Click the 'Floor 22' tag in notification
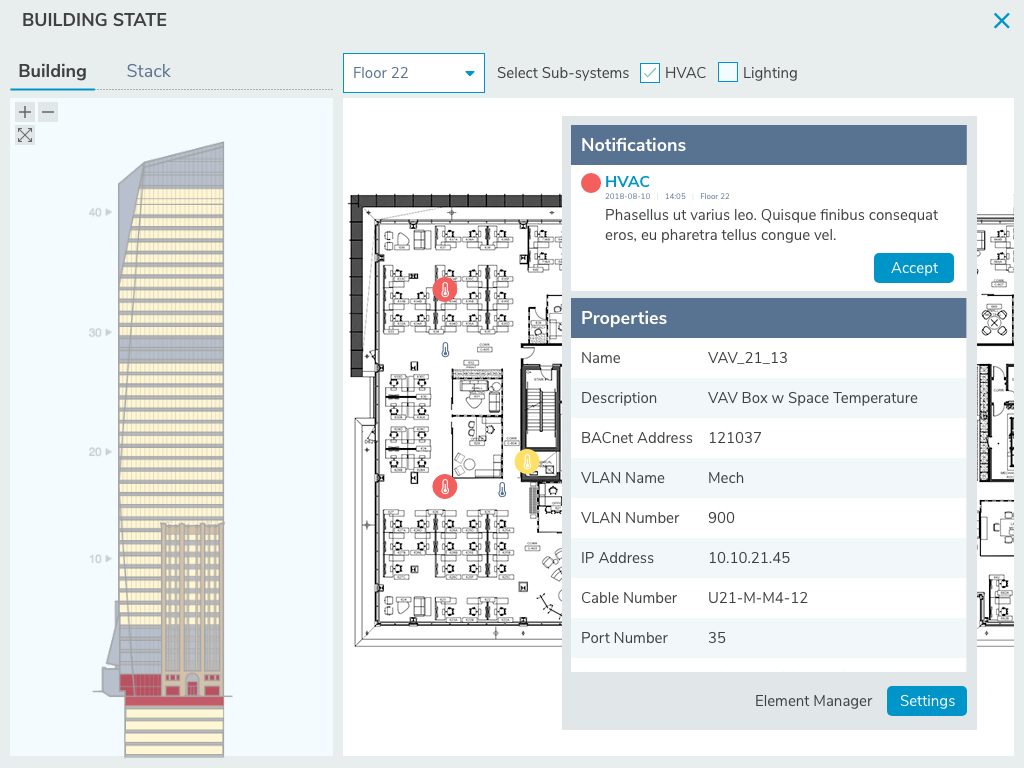The image size is (1024, 768). click(x=714, y=197)
